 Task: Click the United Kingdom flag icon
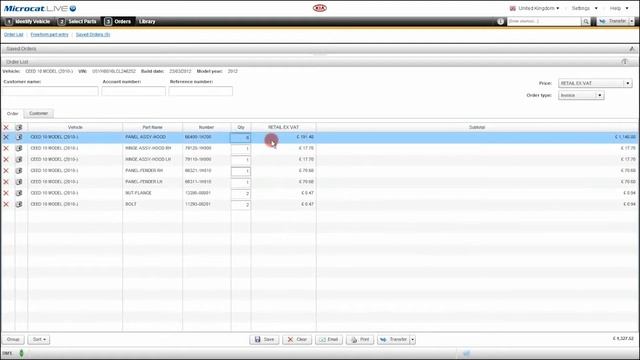coord(513,8)
